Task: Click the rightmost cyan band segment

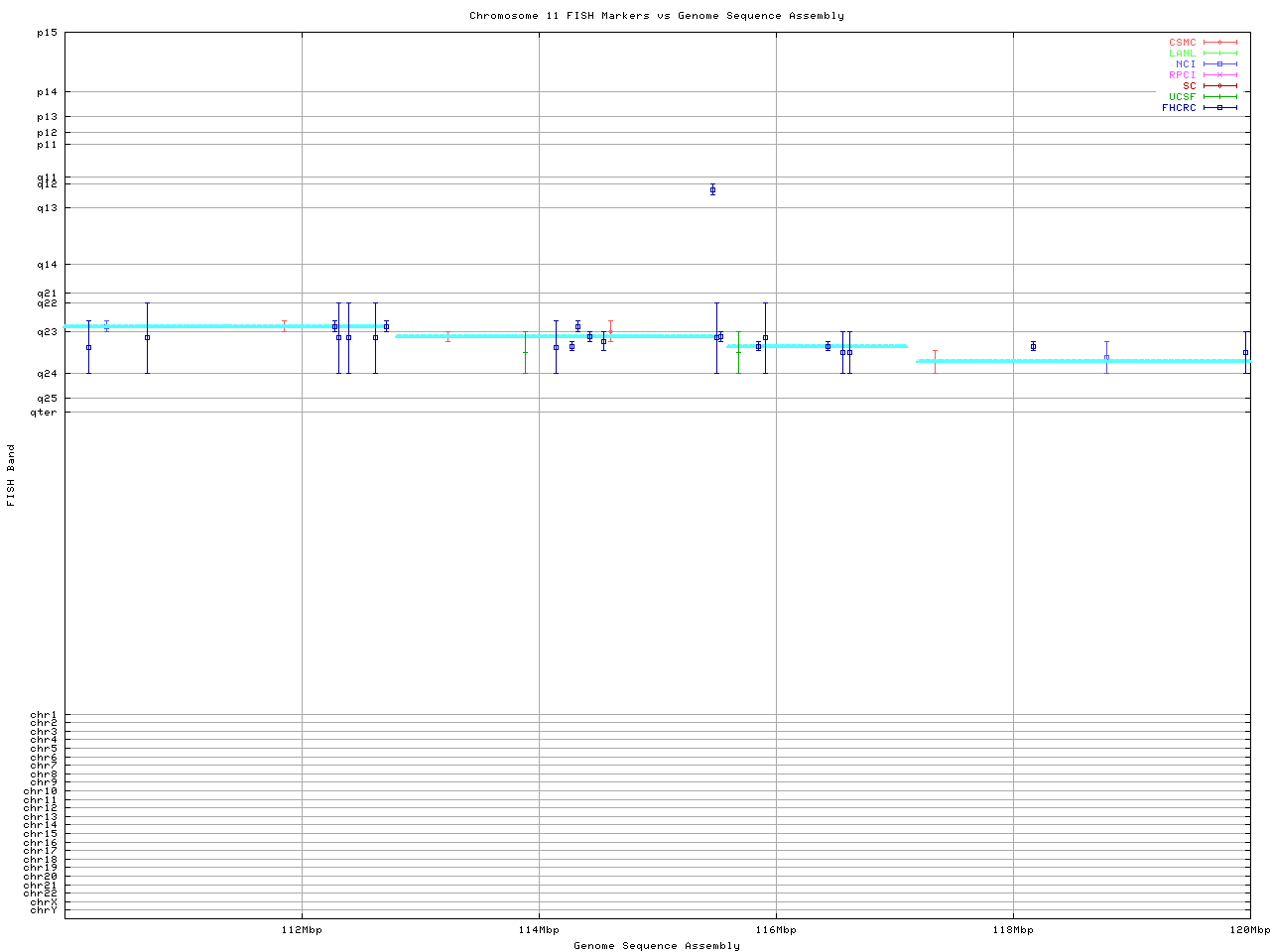Action: (1081, 361)
